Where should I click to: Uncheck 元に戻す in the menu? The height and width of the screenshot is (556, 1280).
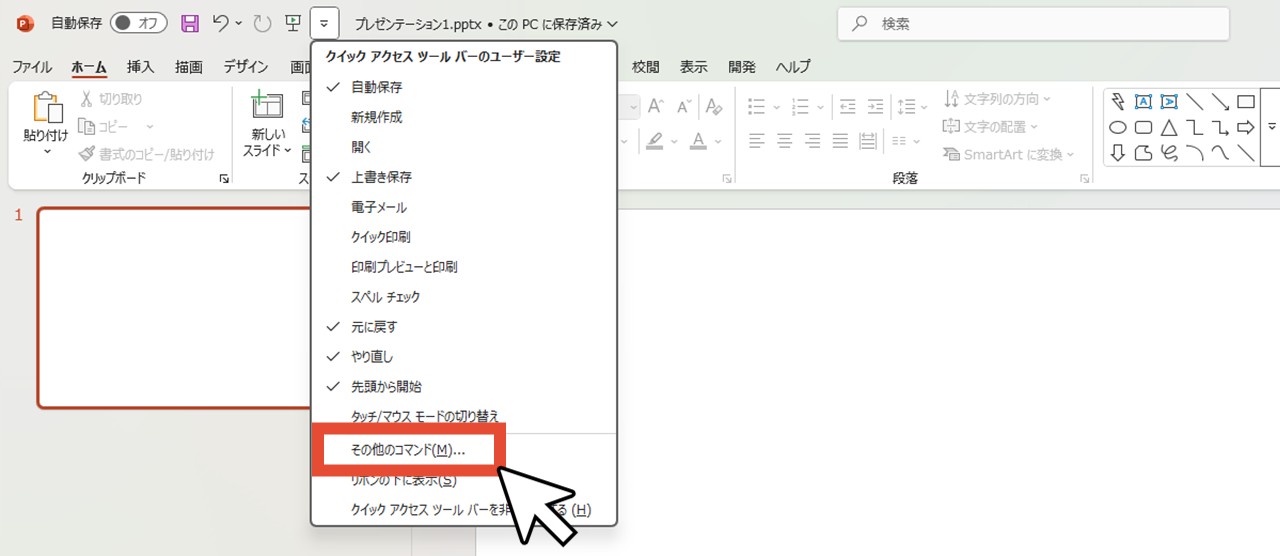(464, 327)
